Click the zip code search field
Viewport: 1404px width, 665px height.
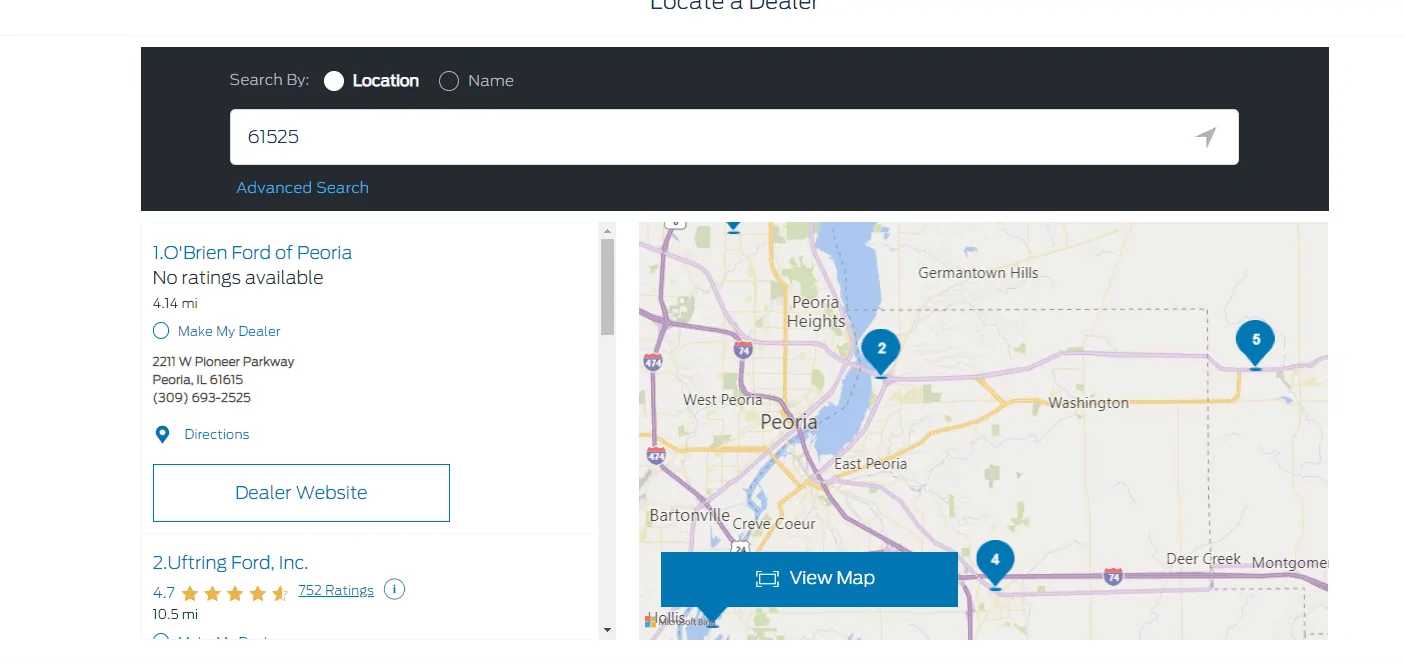734,137
